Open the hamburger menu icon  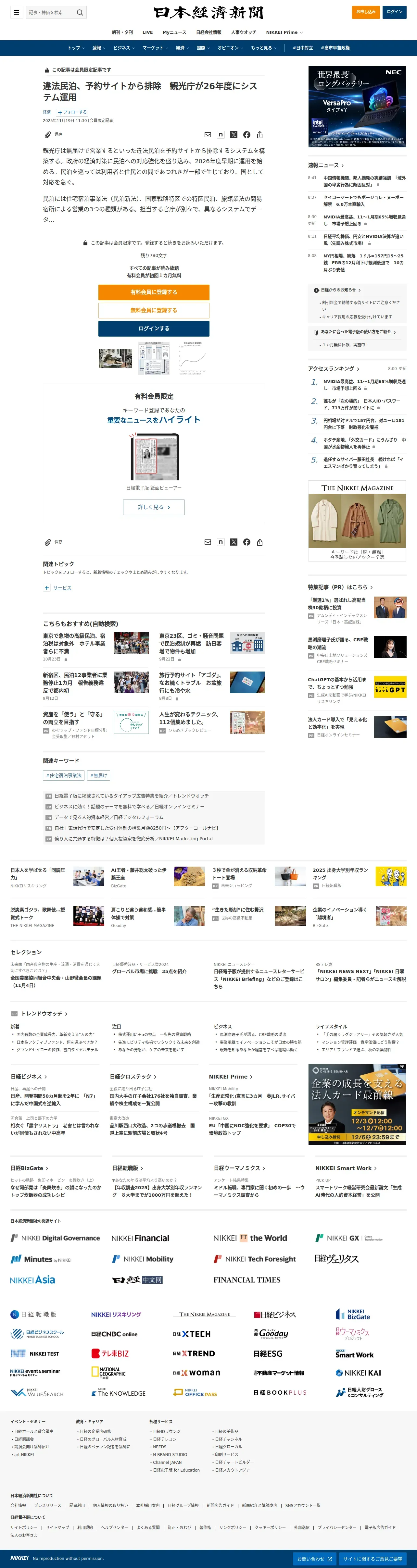(x=17, y=12)
